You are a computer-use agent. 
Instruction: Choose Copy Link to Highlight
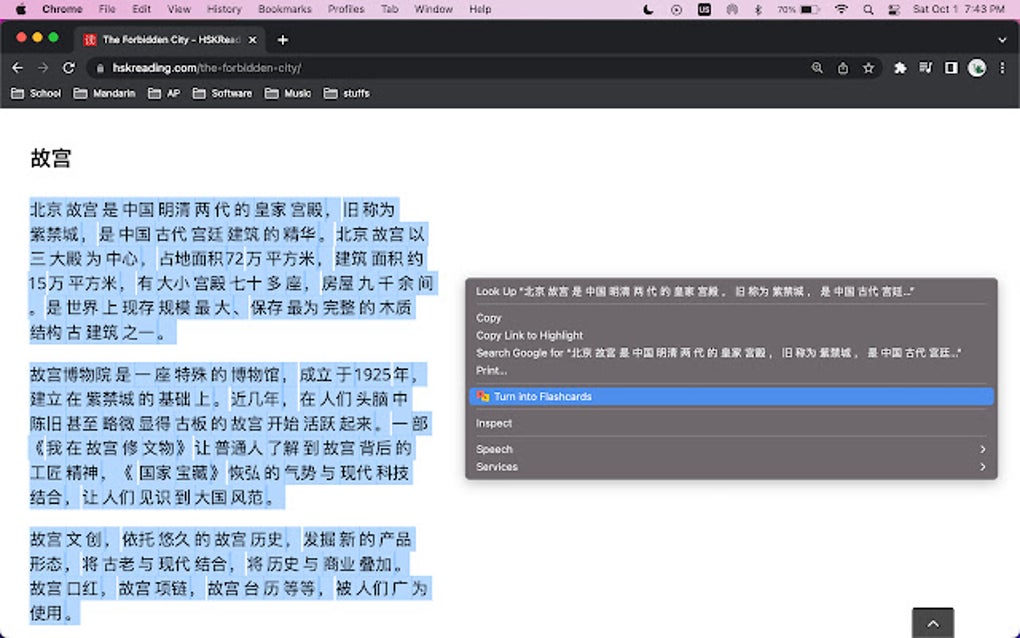click(529, 335)
